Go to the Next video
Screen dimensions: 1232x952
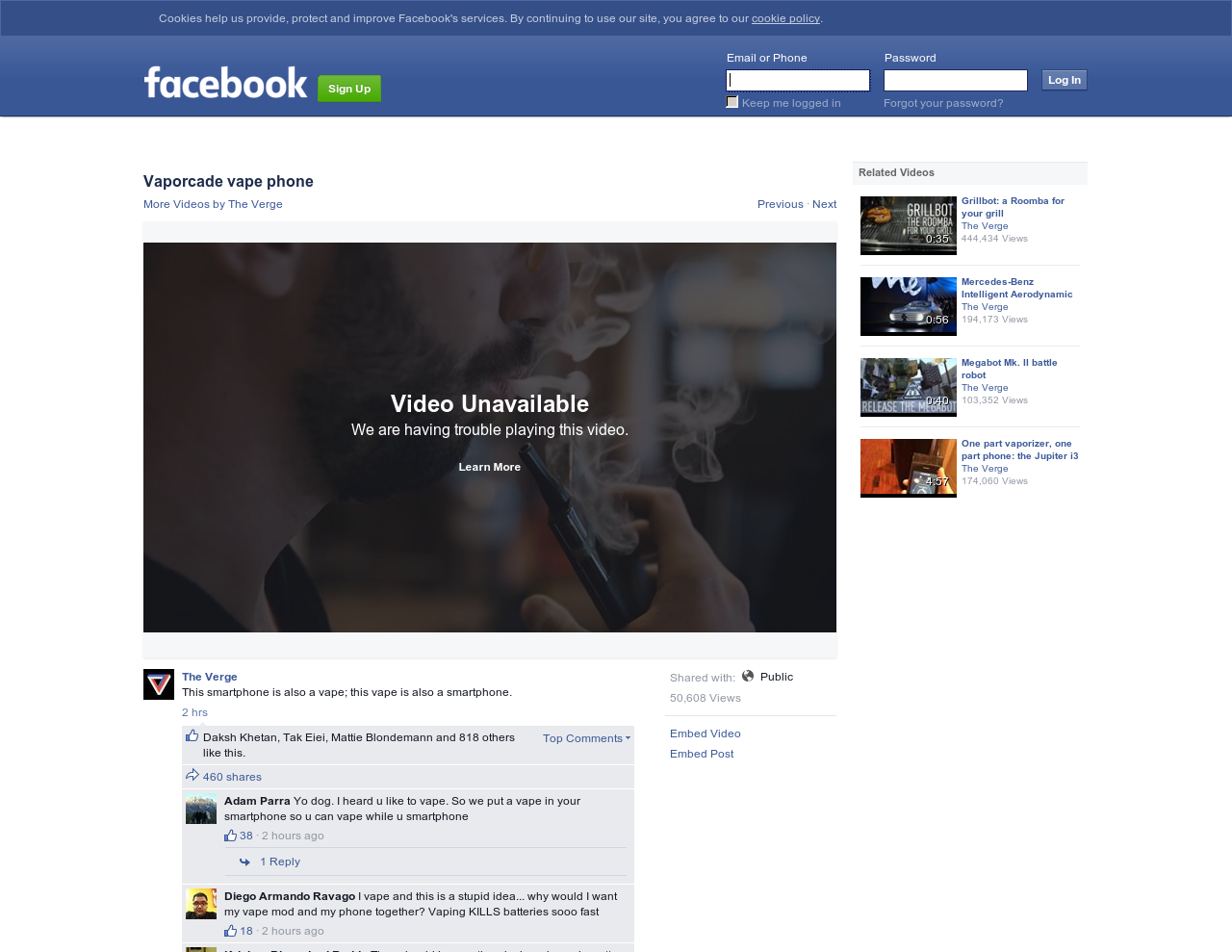pos(824,204)
